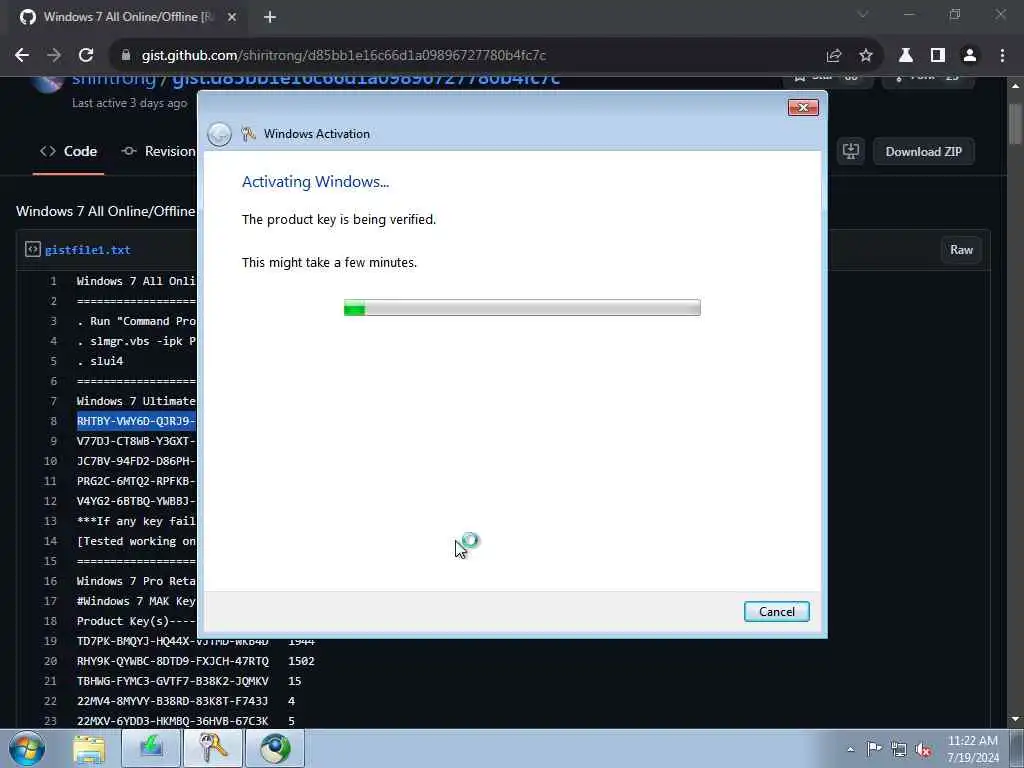Open the download app icon in the taskbar

tap(151, 748)
